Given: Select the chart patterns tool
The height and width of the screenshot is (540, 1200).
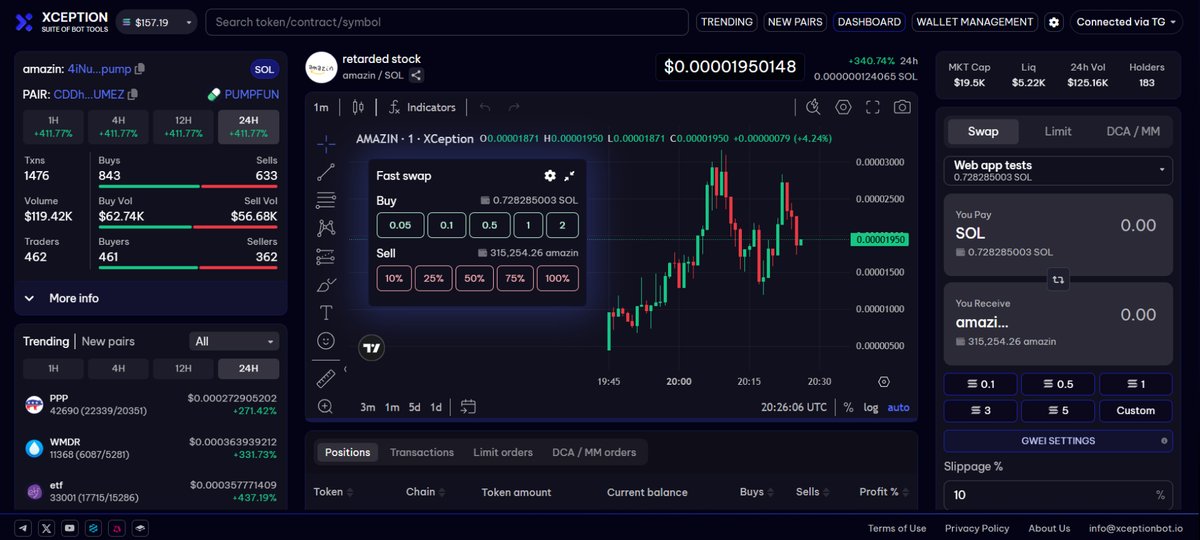Looking at the screenshot, I should [x=326, y=228].
